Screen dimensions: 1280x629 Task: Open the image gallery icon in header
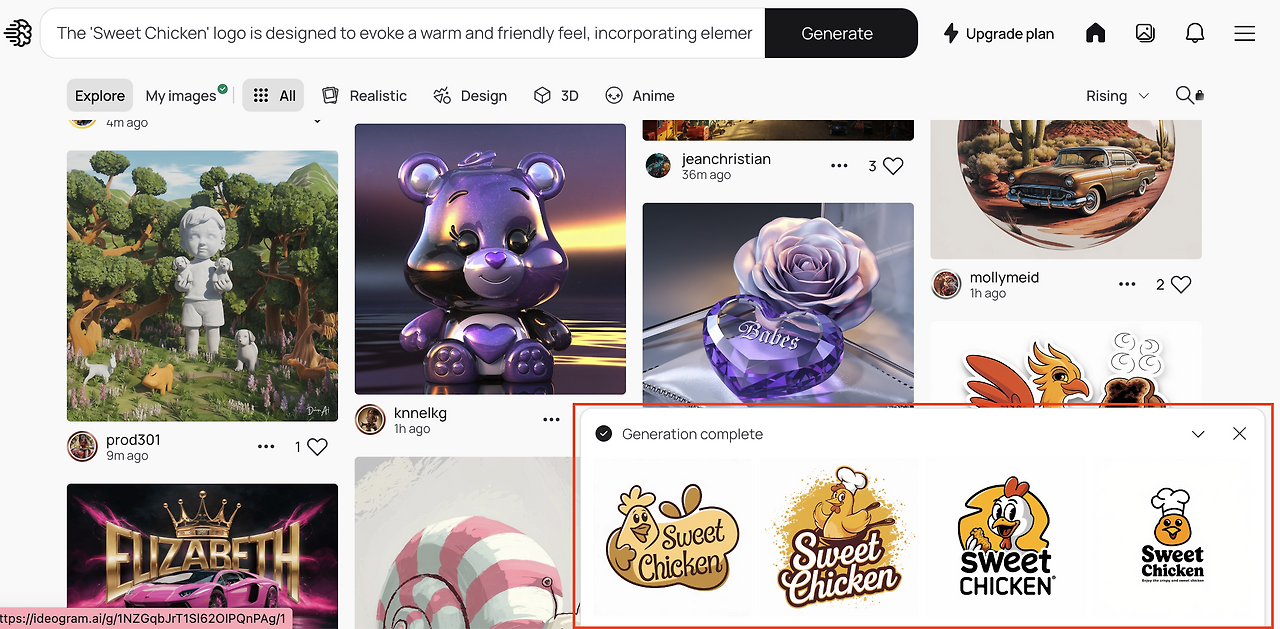pos(1146,33)
